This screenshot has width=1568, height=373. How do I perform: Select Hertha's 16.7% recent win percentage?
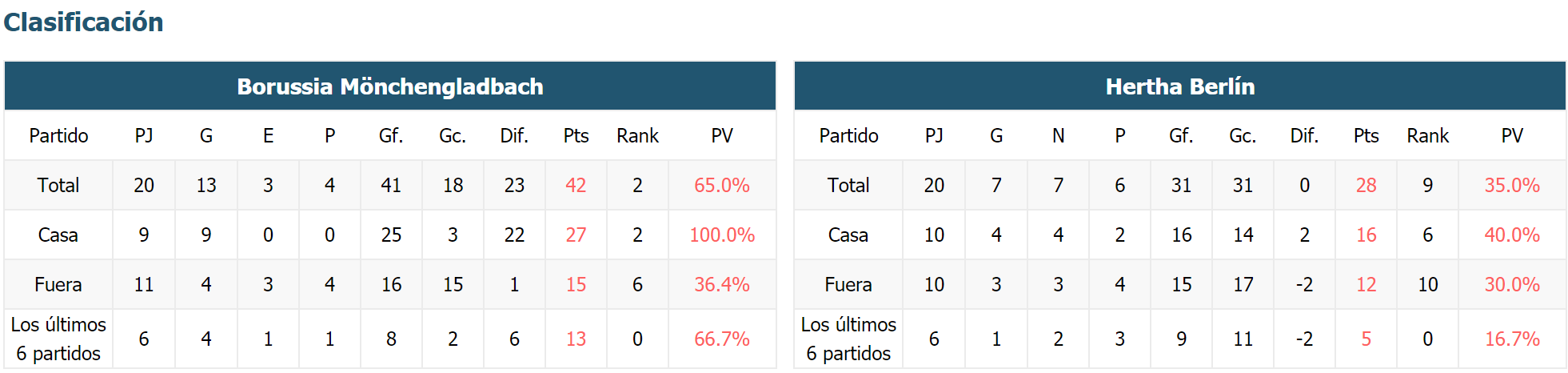click(x=1512, y=339)
